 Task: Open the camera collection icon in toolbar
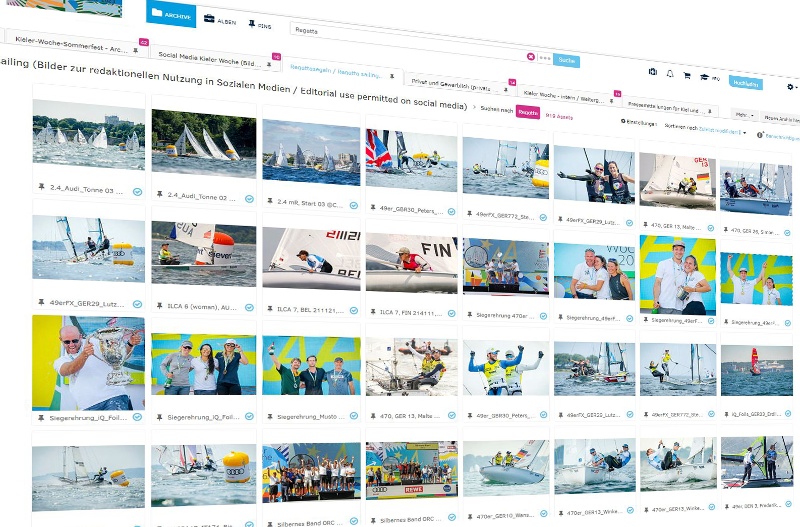(653, 72)
